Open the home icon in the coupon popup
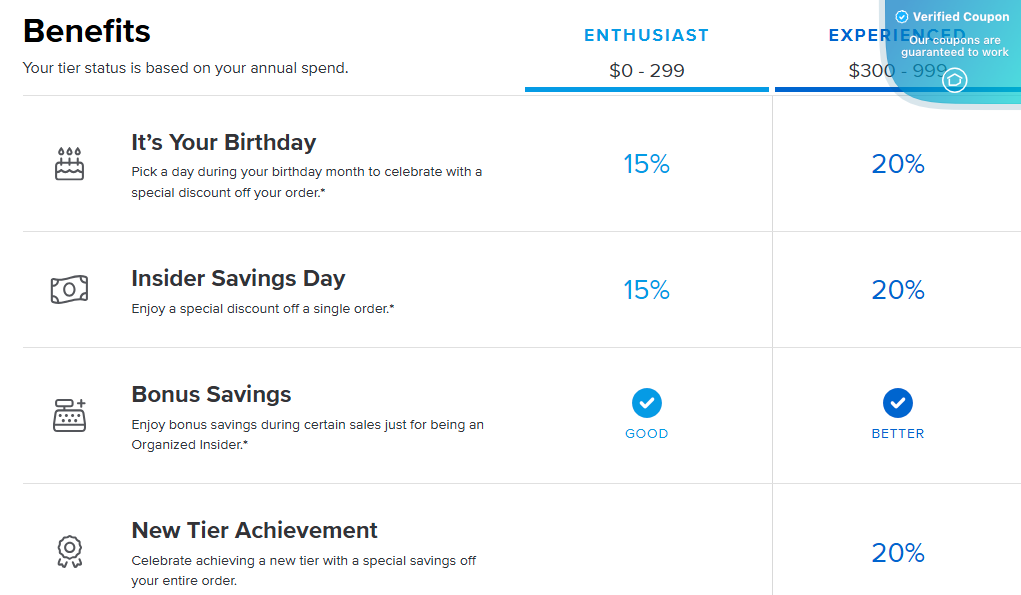1021x595 pixels. (953, 79)
